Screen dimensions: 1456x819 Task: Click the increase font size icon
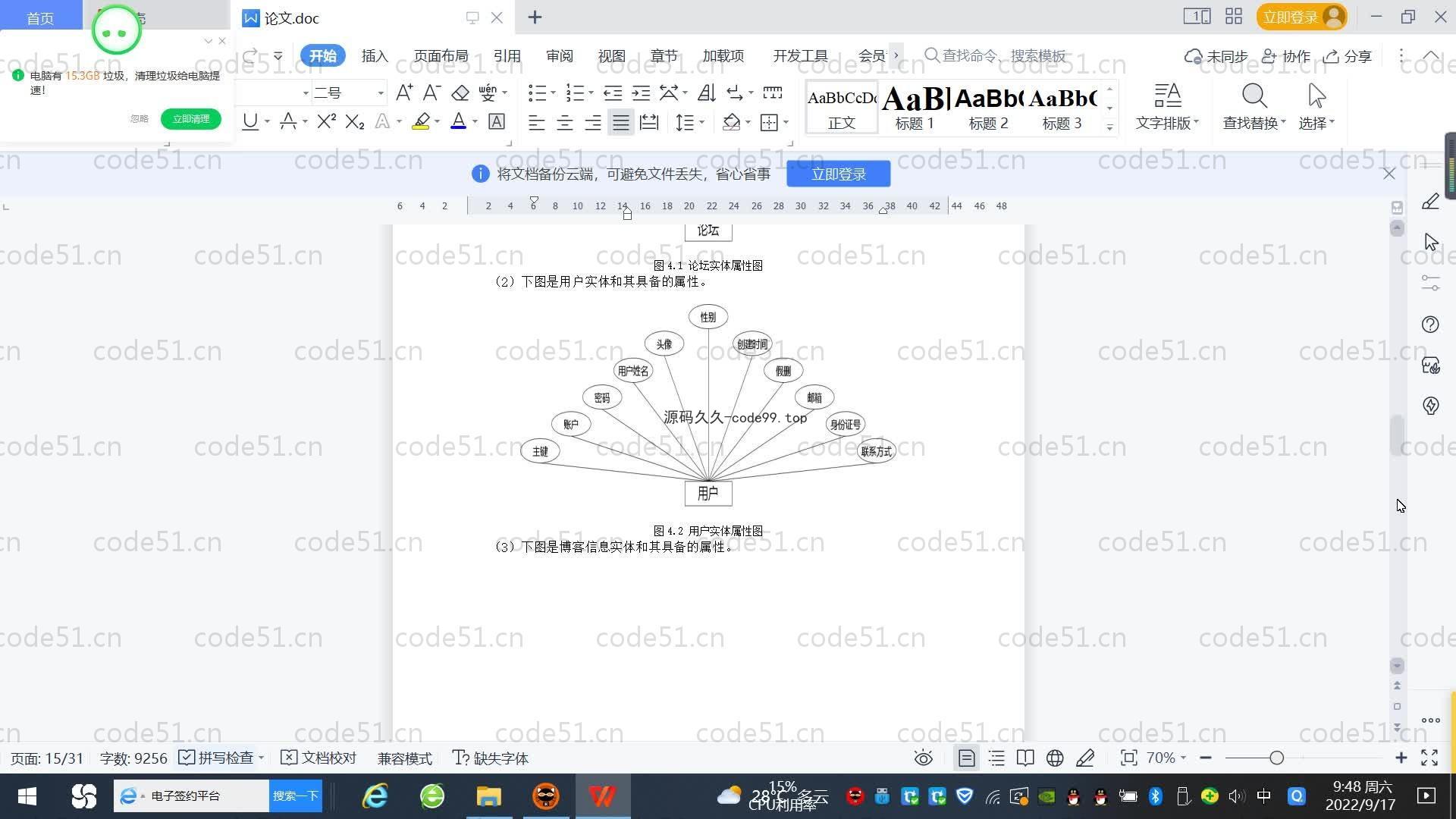click(404, 93)
